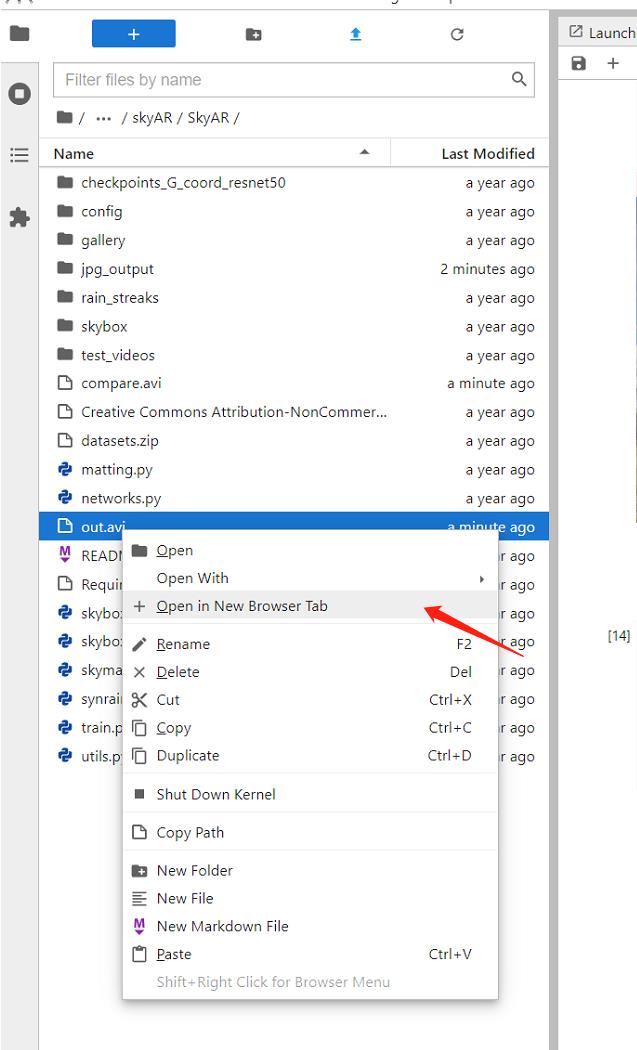Viewport: 637px width, 1050px height.
Task: Select the test_videos folder
Action: [x=293, y=355]
